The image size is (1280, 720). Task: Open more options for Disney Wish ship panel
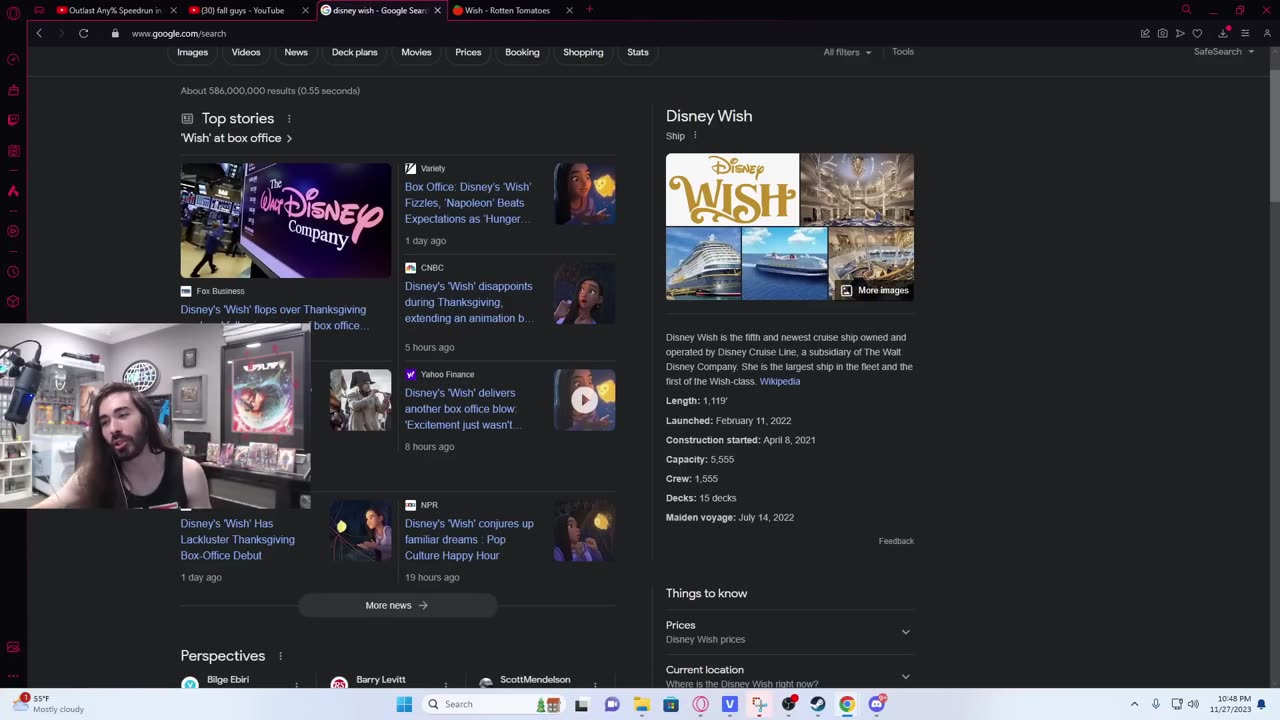tap(695, 136)
